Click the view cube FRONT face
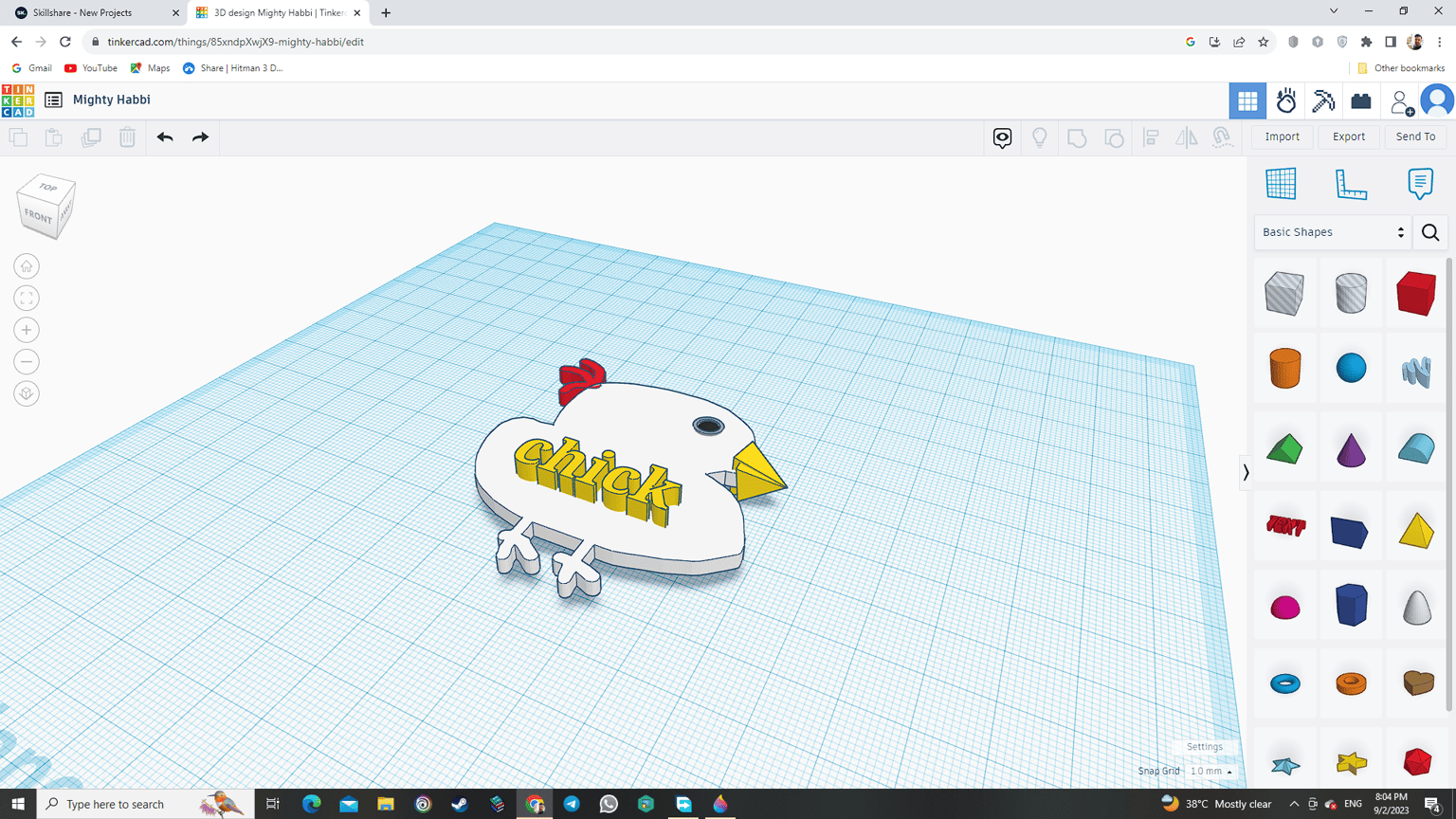This screenshot has height=819, width=1456. click(x=38, y=217)
